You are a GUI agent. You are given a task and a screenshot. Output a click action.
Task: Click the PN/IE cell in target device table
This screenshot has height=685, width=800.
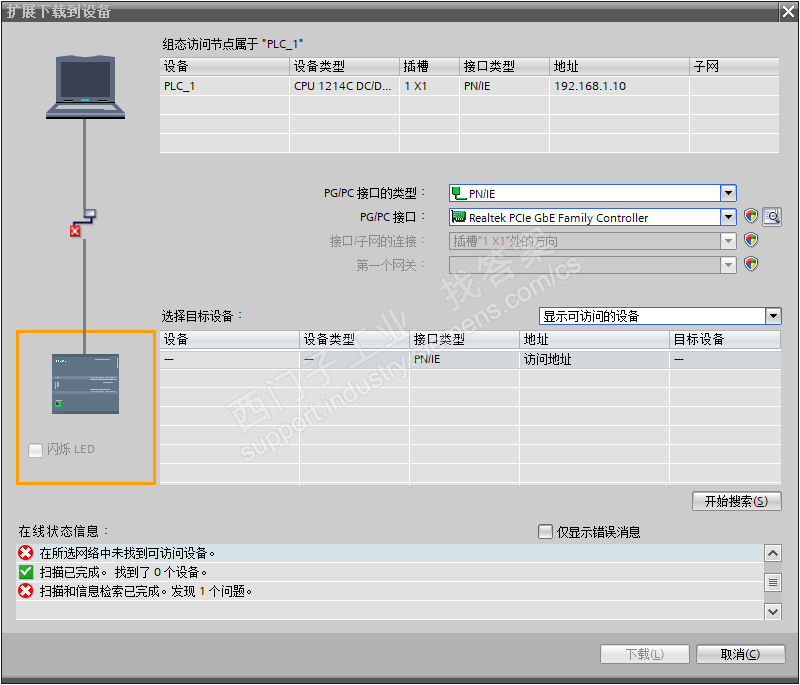pos(464,360)
